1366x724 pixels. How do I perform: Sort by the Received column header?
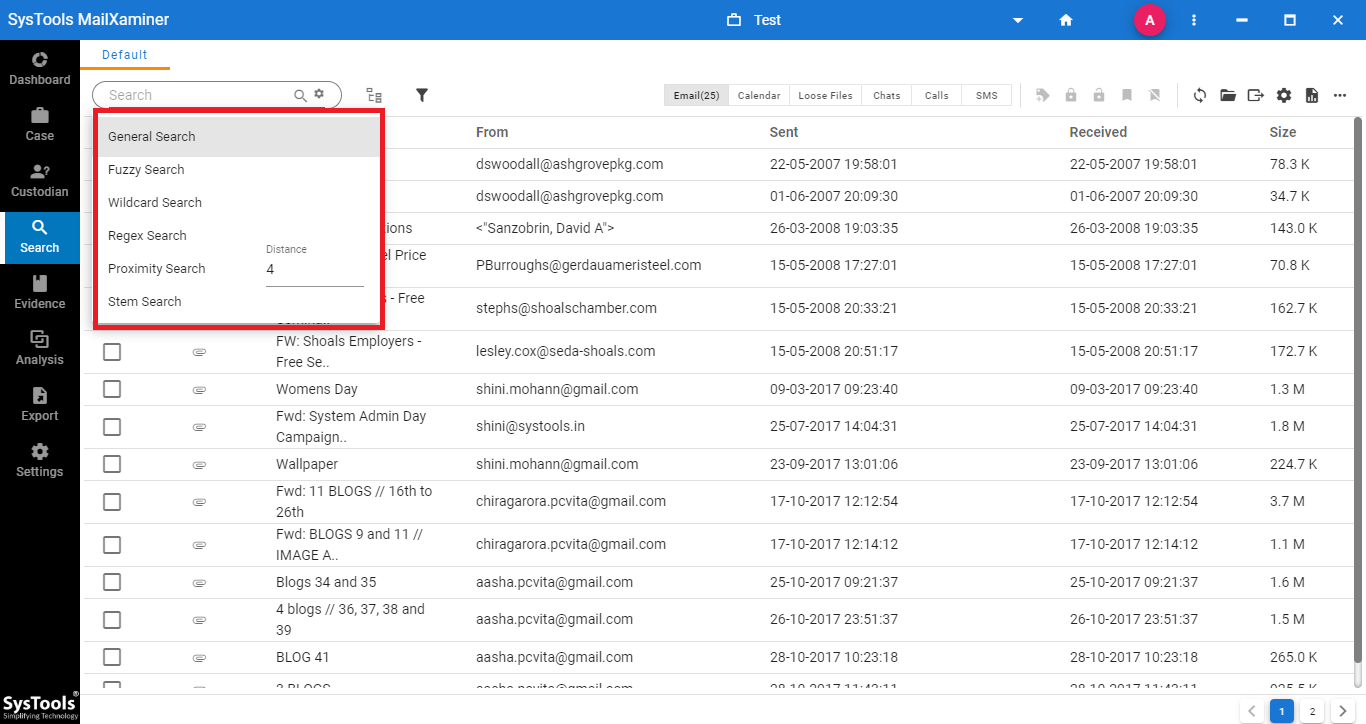[x=1098, y=132]
